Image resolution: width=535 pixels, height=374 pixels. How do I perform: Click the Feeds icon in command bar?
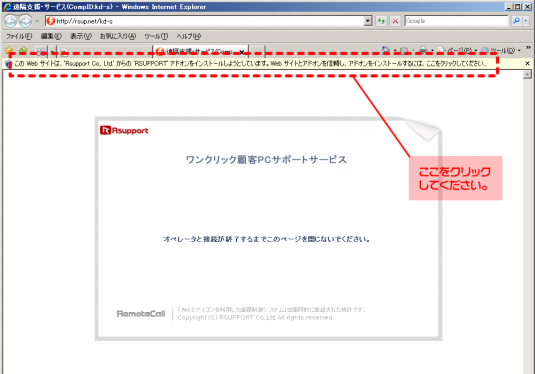coord(404,51)
